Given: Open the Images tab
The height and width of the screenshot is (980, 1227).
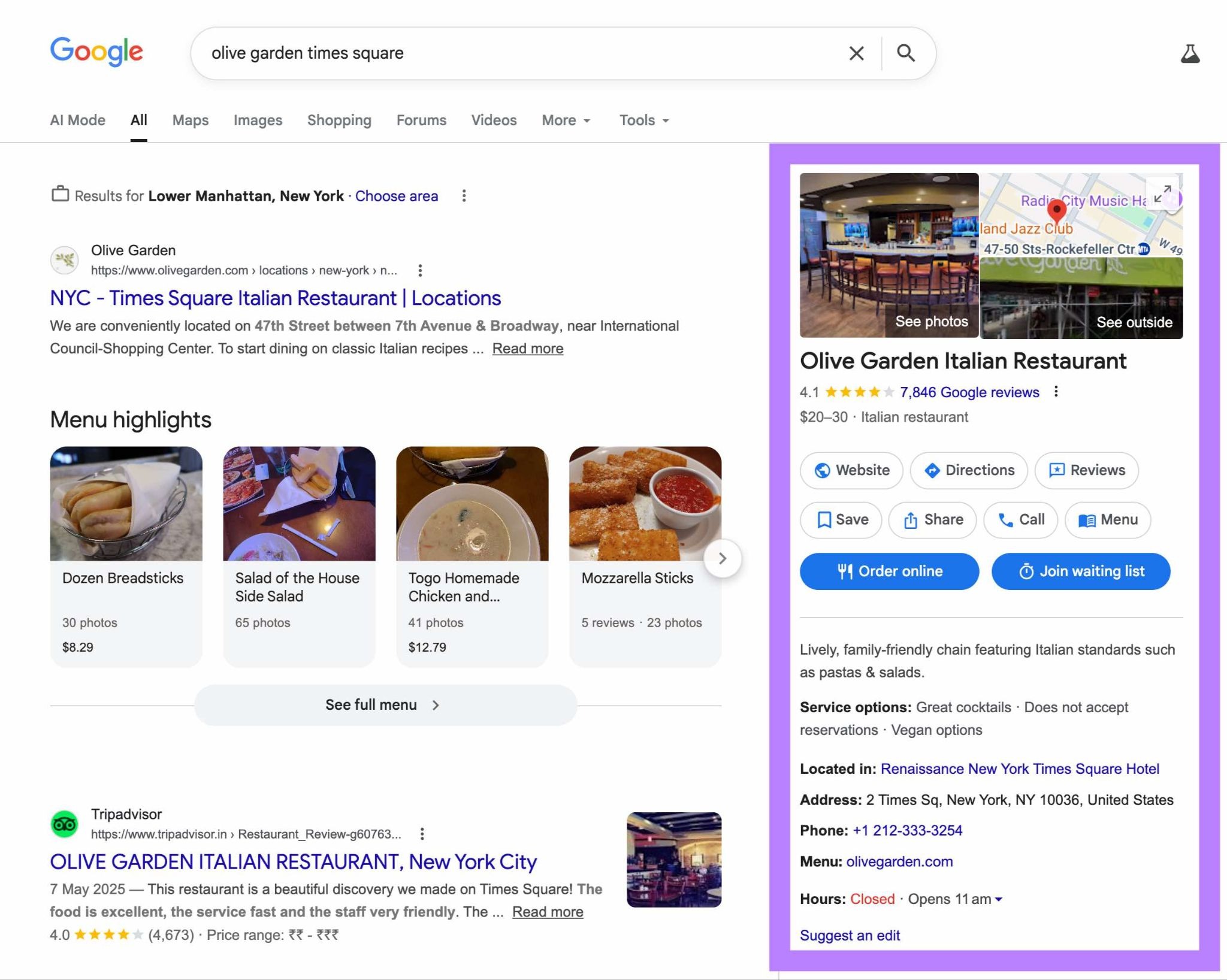Looking at the screenshot, I should (258, 120).
